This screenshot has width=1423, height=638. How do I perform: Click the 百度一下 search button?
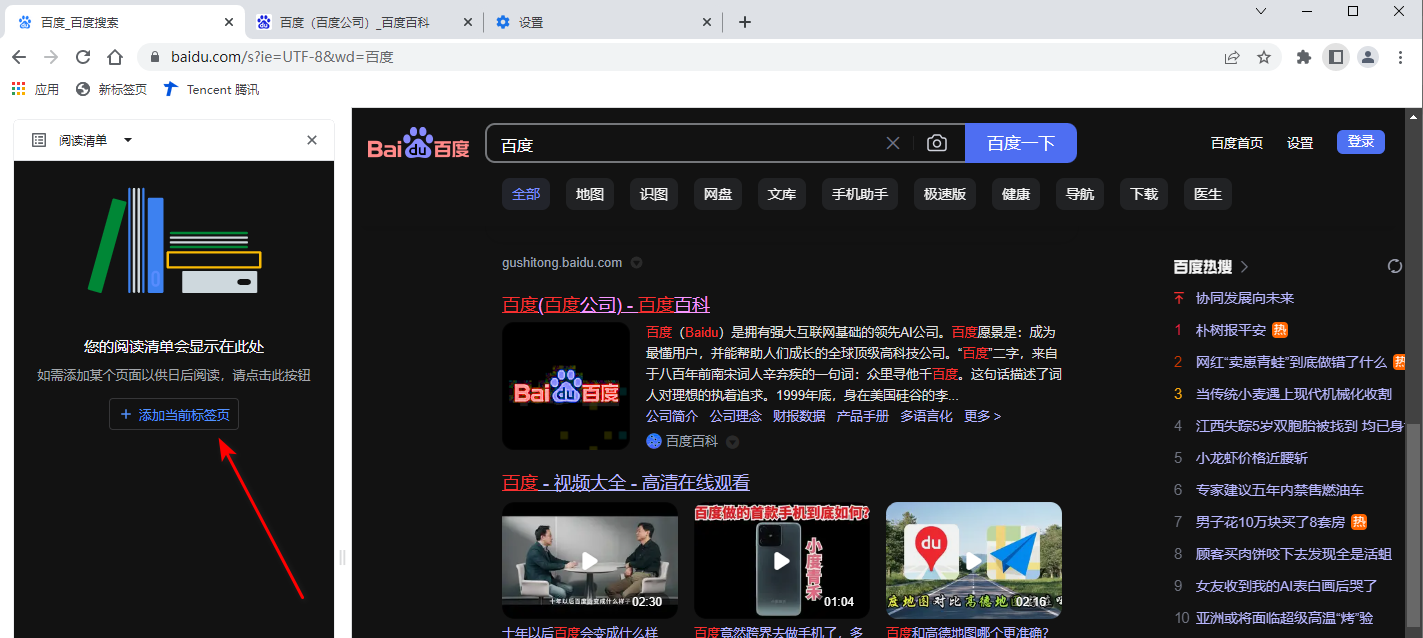pyautogui.click(x=1021, y=143)
